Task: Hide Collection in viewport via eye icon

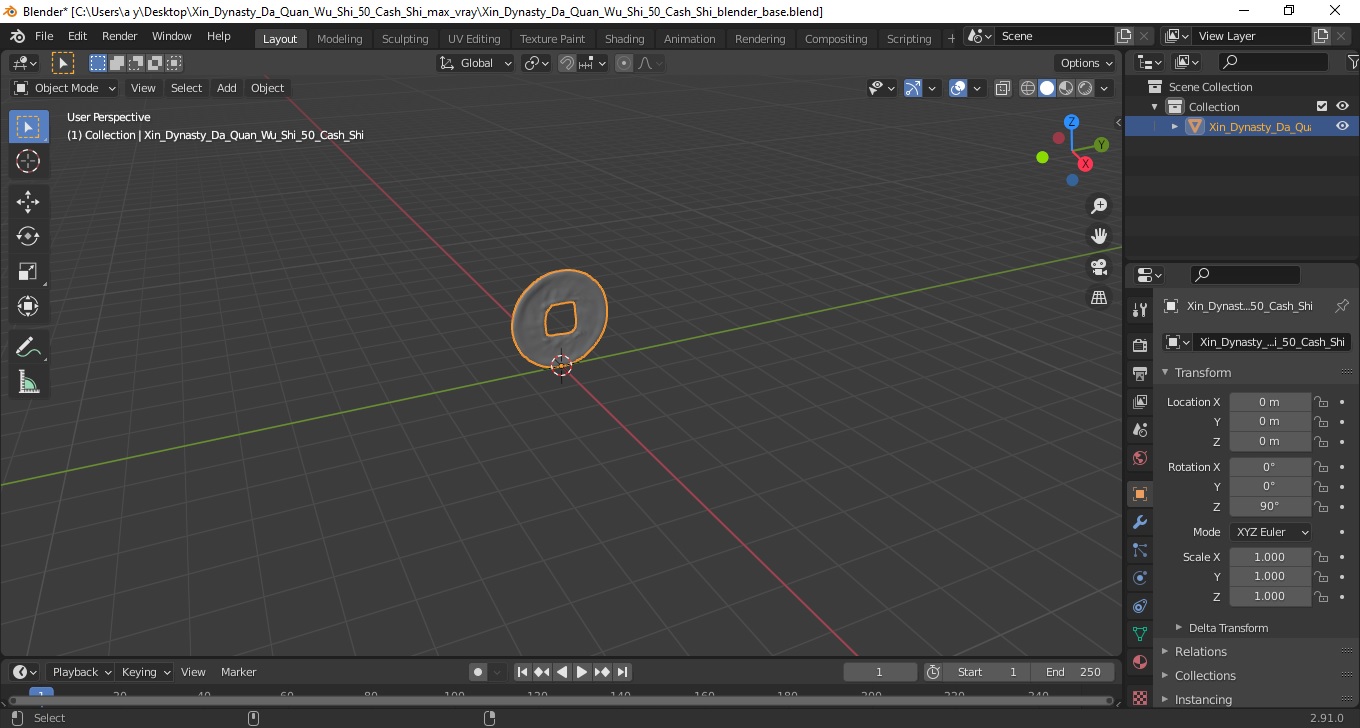Action: coord(1342,106)
